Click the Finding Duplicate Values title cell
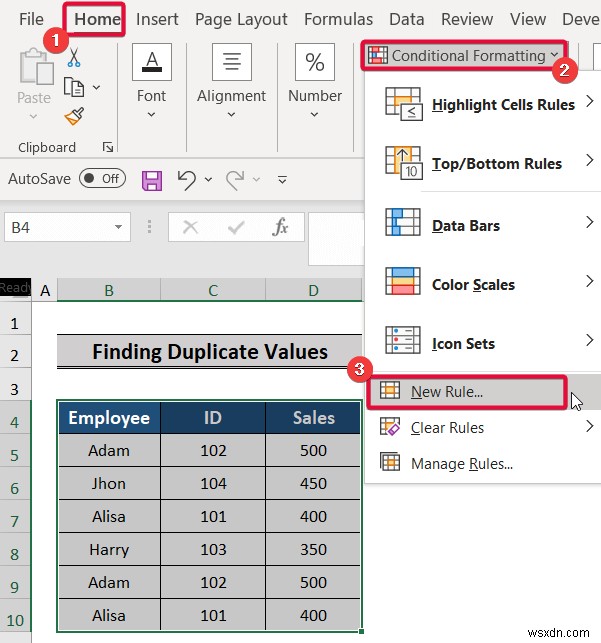The image size is (601, 643). click(x=209, y=351)
